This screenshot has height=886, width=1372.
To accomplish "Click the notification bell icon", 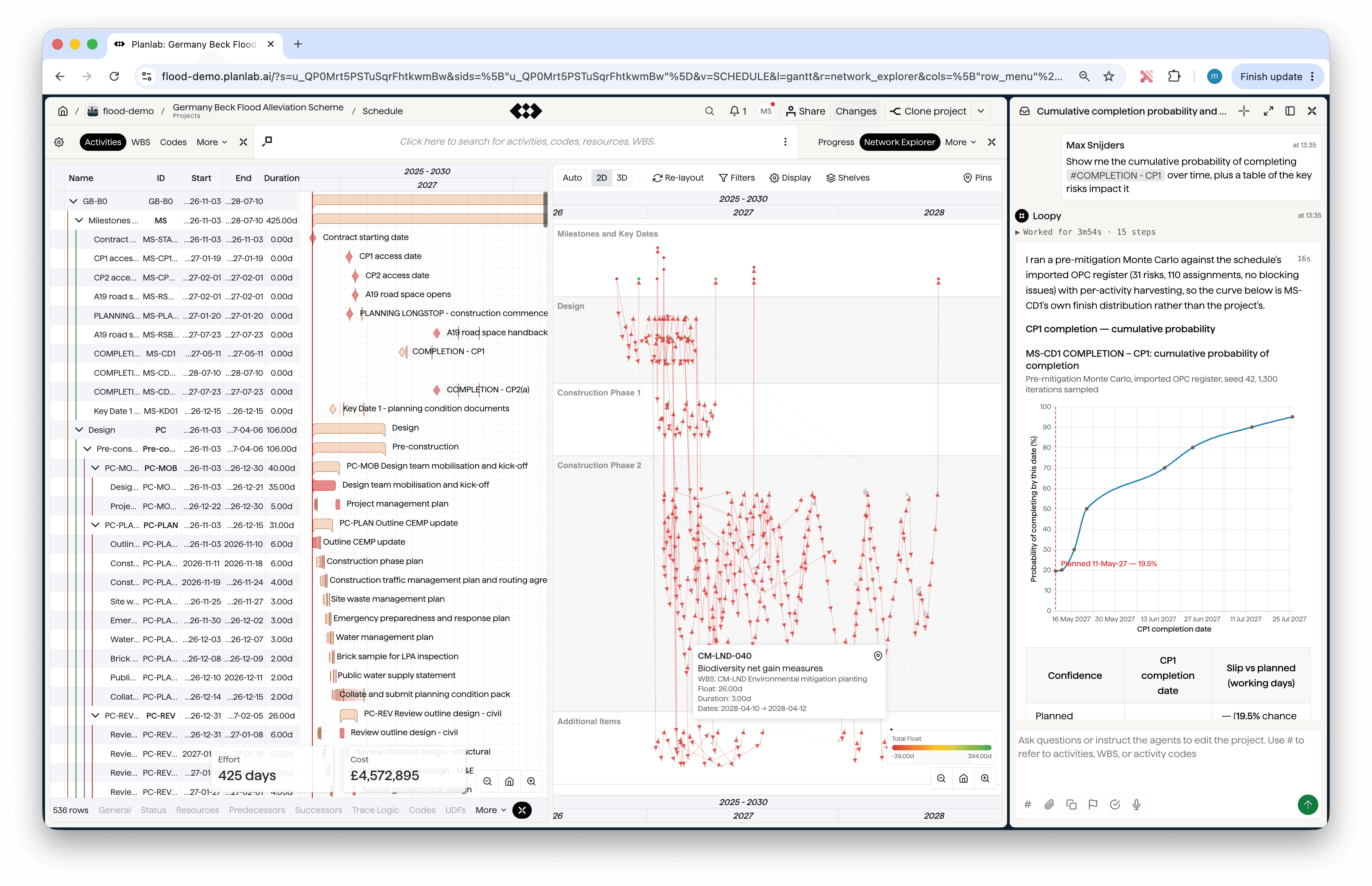I will (x=734, y=111).
